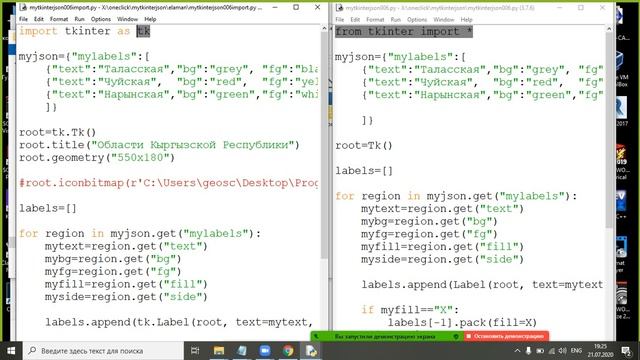The image size is (640, 360).
Task: Open Edit menu in left IDLE window
Action: pyautogui.click(x=38, y=19)
